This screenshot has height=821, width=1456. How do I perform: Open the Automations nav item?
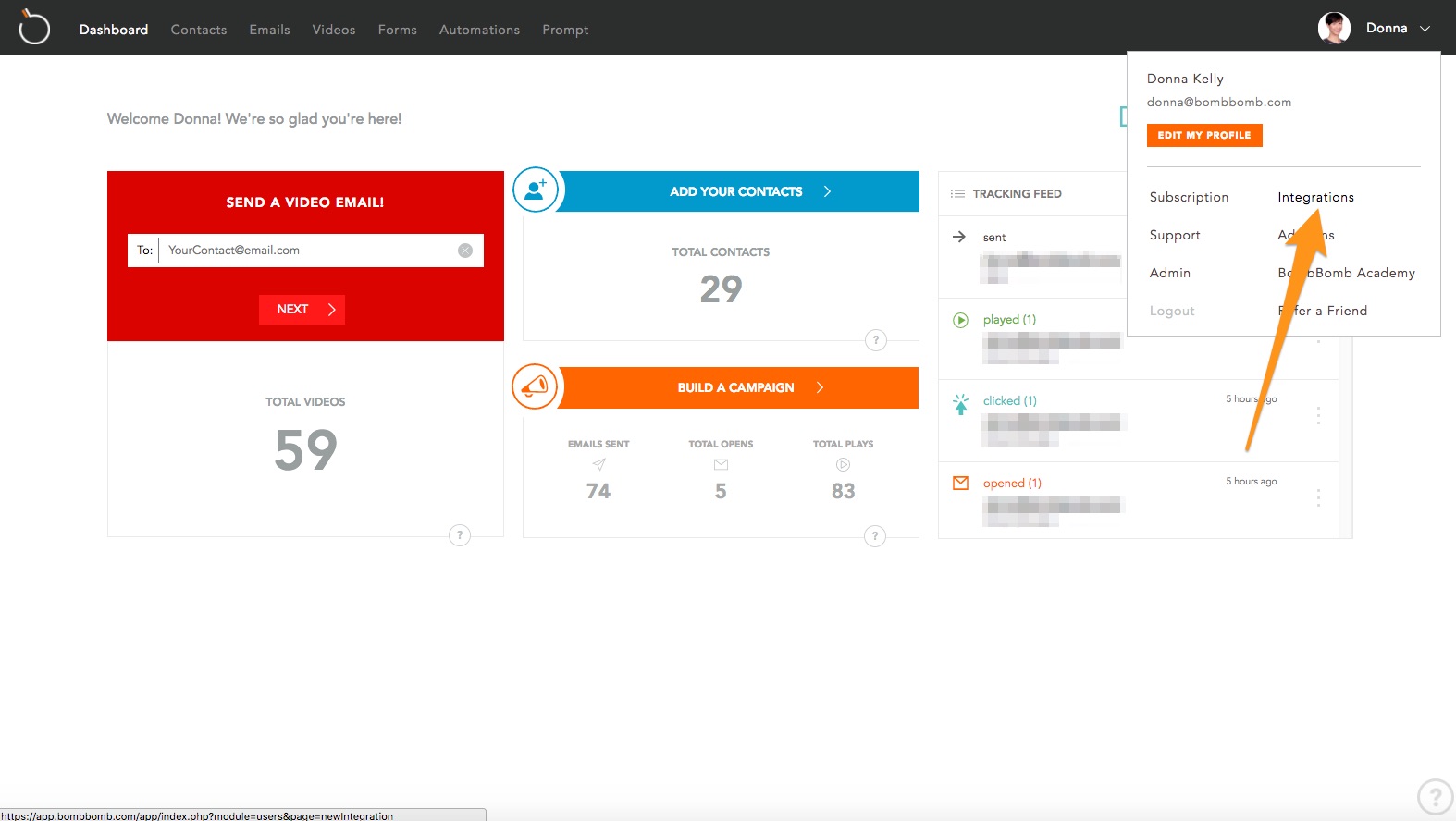479,30
